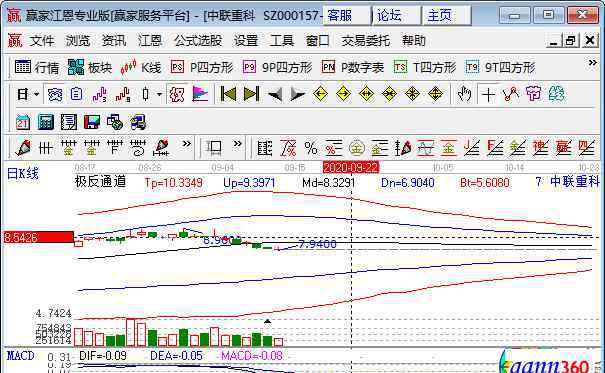Expand the chevron after rectangle tool

pos(238,144)
